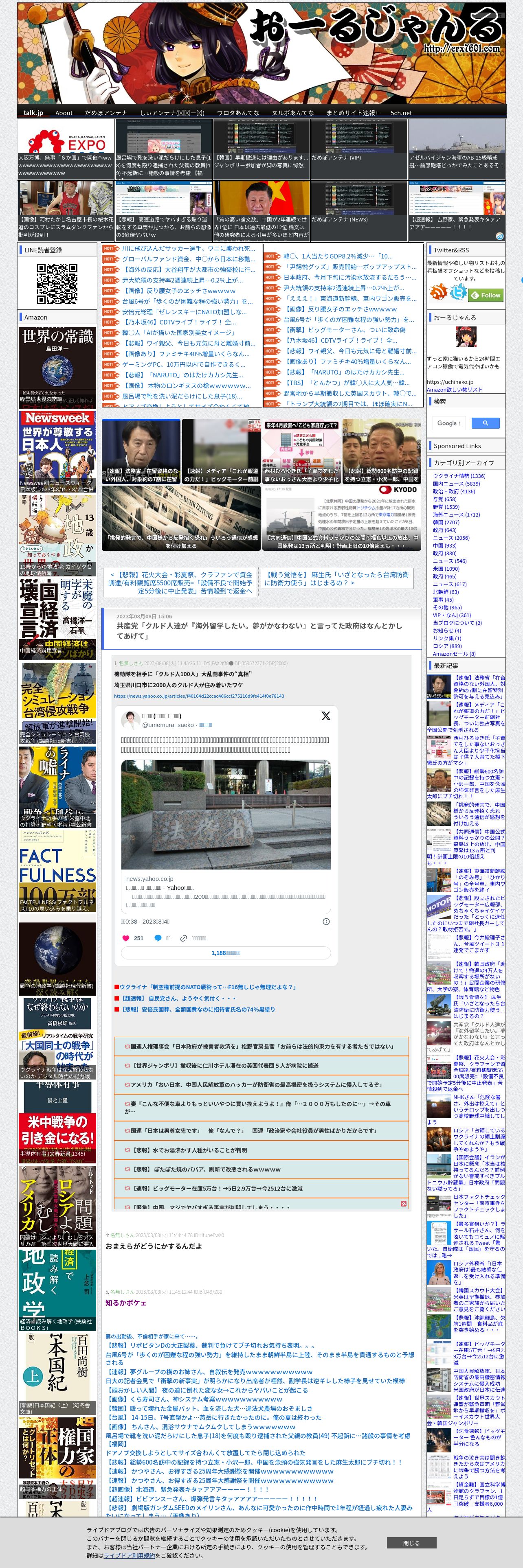Click HOT badge beside 川に飛び込んだサッカー選手
Image resolution: width=523 pixels, height=1568 pixels.
pos(111,248)
